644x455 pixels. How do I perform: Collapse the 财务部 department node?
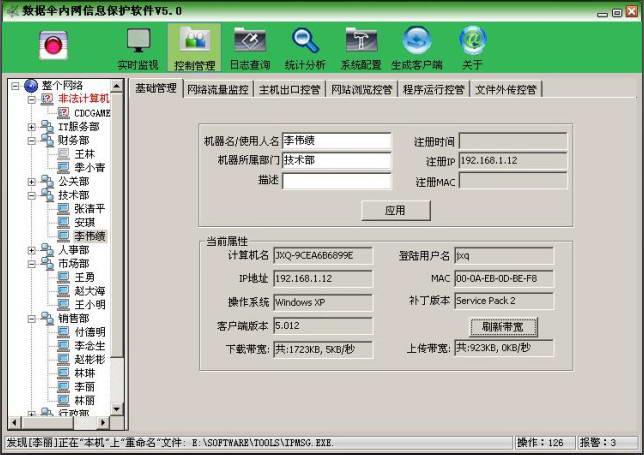pyautogui.click(x=32, y=141)
